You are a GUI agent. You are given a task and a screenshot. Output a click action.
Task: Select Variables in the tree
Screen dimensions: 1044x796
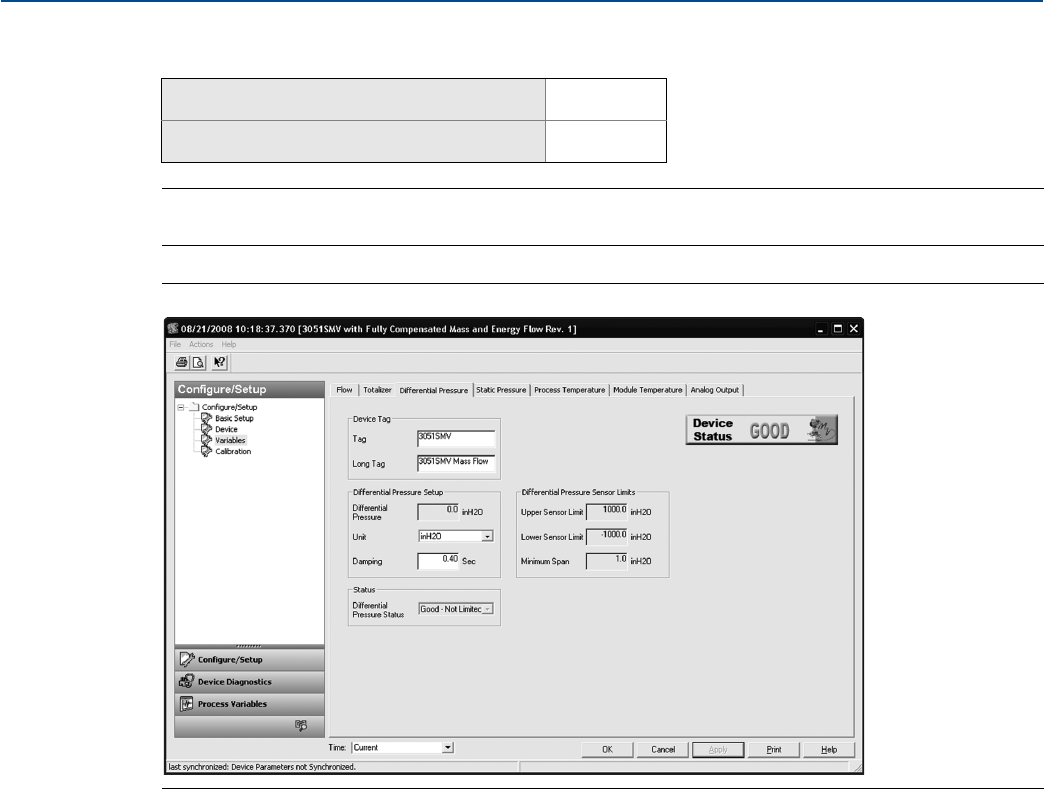point(230,440)
